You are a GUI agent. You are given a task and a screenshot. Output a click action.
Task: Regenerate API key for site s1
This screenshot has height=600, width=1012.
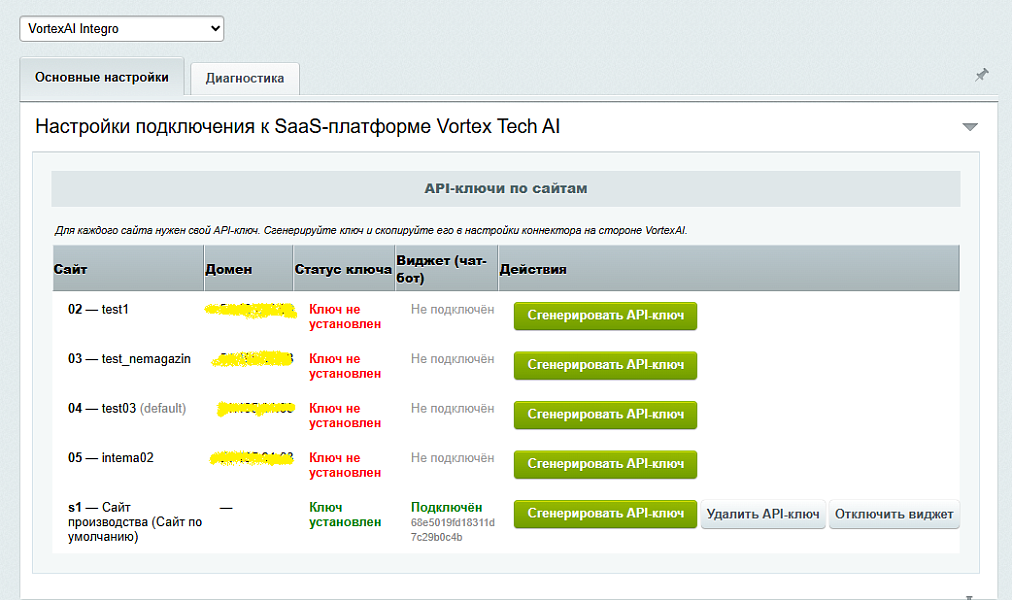(x=605, y=514)
